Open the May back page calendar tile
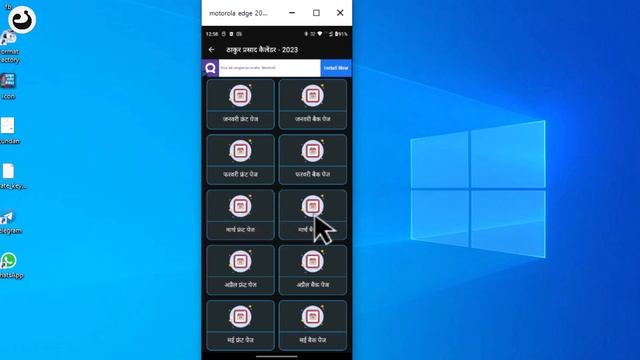640x360 pixels. click(313, 325)
